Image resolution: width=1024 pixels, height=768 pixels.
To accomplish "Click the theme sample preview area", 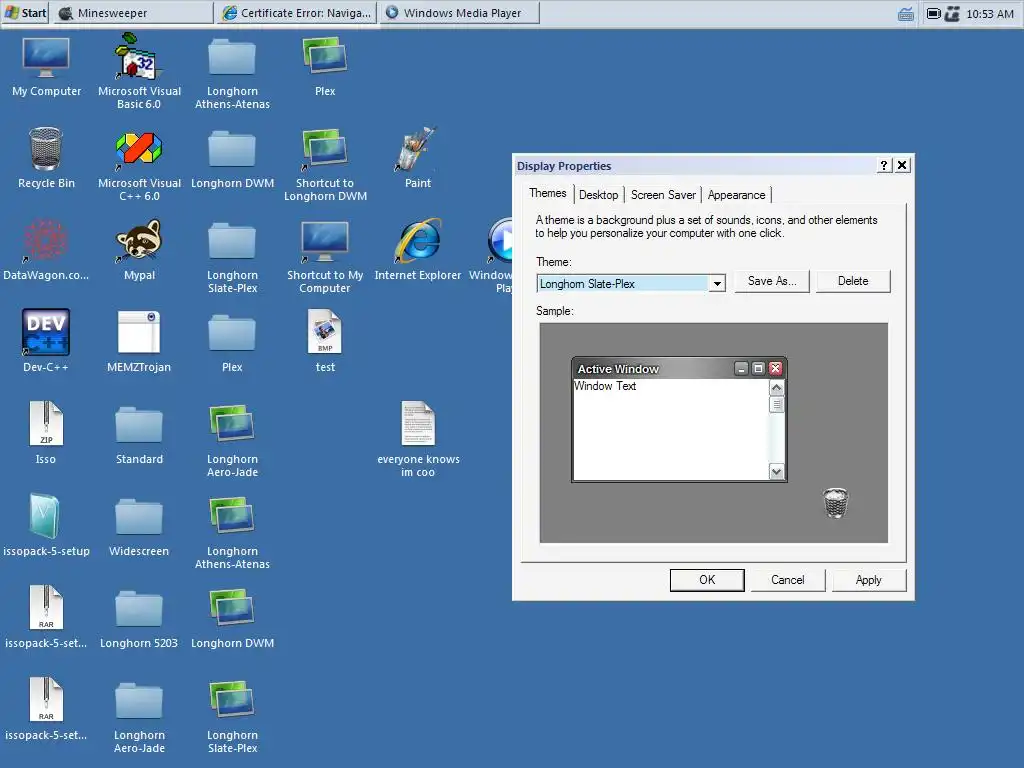I will pyautogui.click(x=713, y=432).
